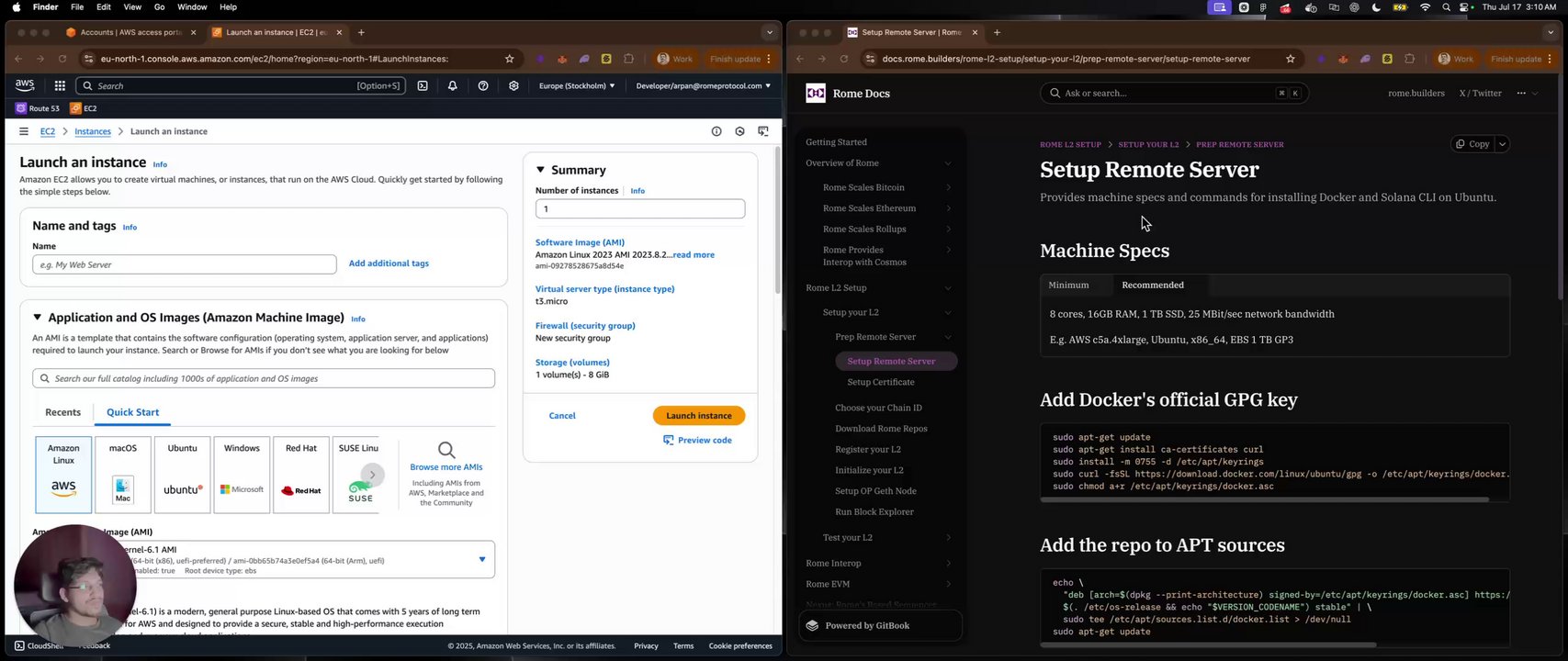
Task: Open the Copy dropdown arrow in Rome Docs
Action: [1503, 144]
